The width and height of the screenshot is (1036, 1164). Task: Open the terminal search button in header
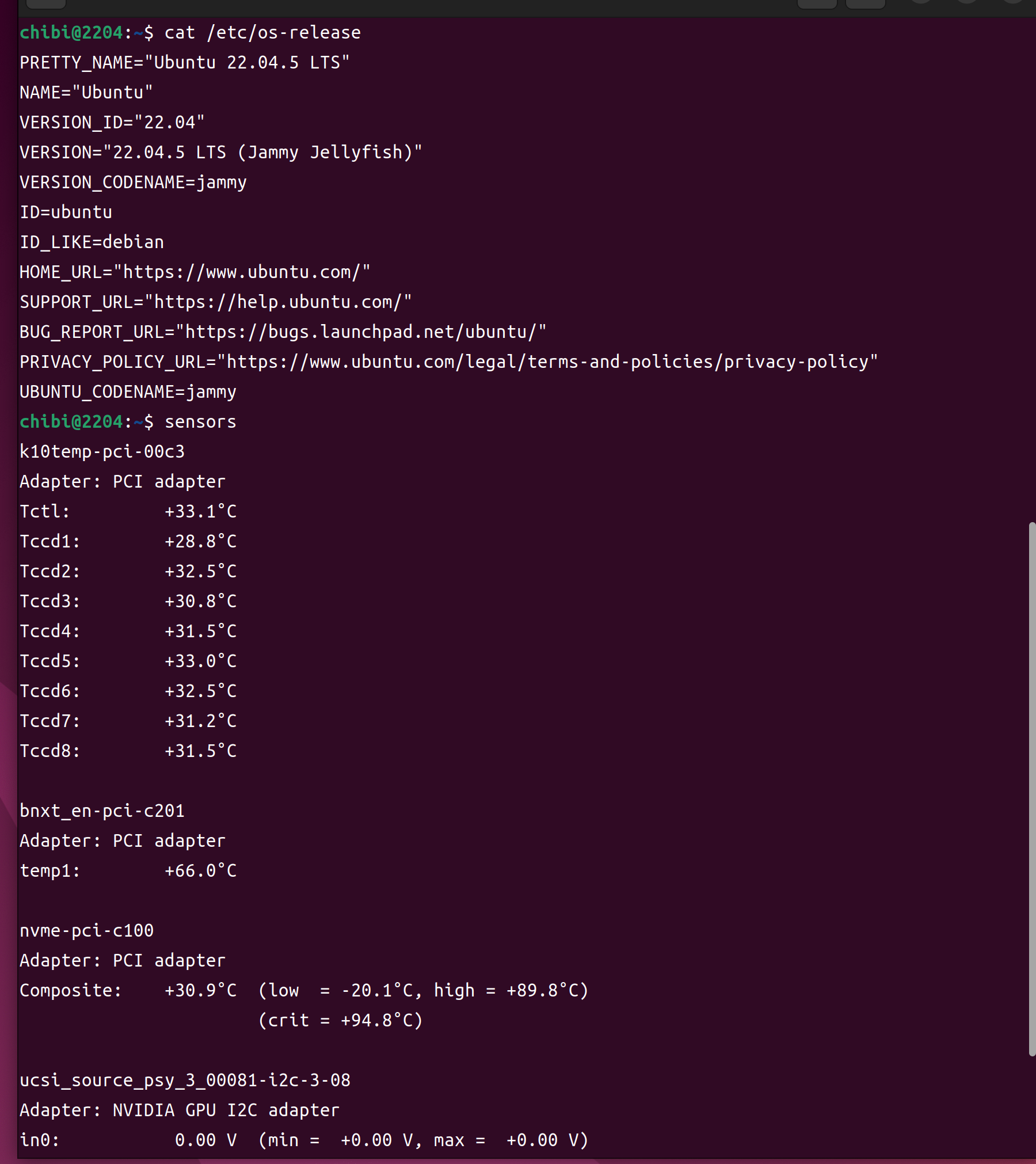[817, 3]
